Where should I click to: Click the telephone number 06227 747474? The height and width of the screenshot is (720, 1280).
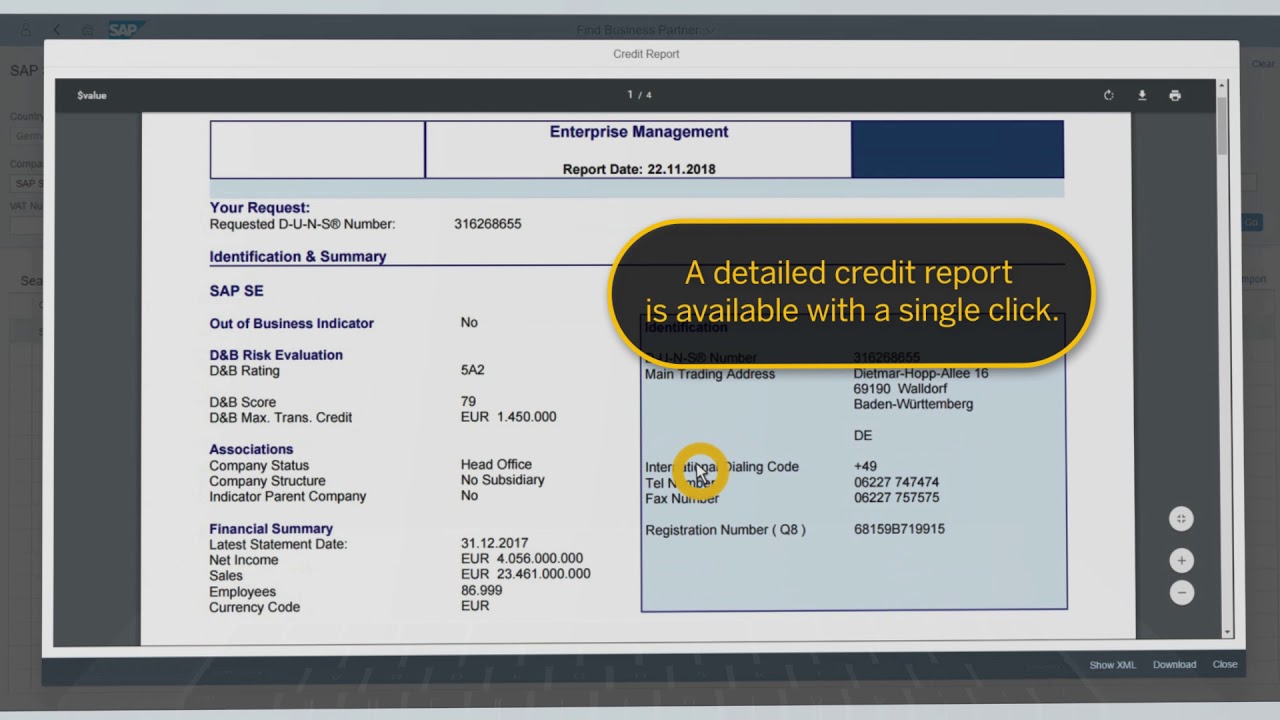click(896, 482)
